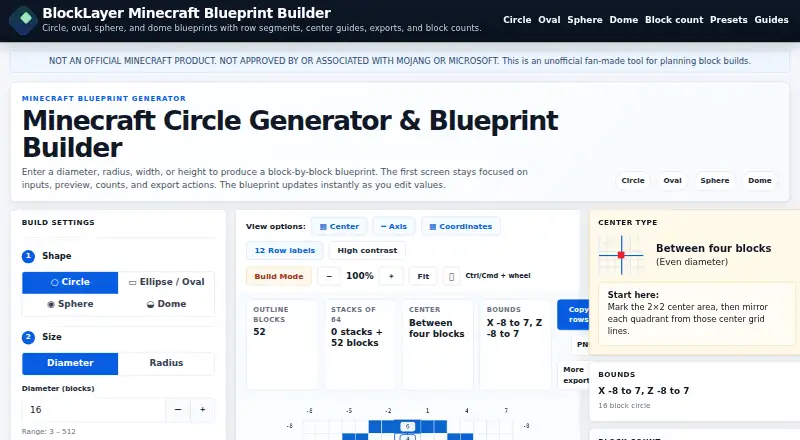Click the center type crosshair diagram icon
The width and height of the screenshot is (800, 440).
pyautogui.click(x=621, y=255)
